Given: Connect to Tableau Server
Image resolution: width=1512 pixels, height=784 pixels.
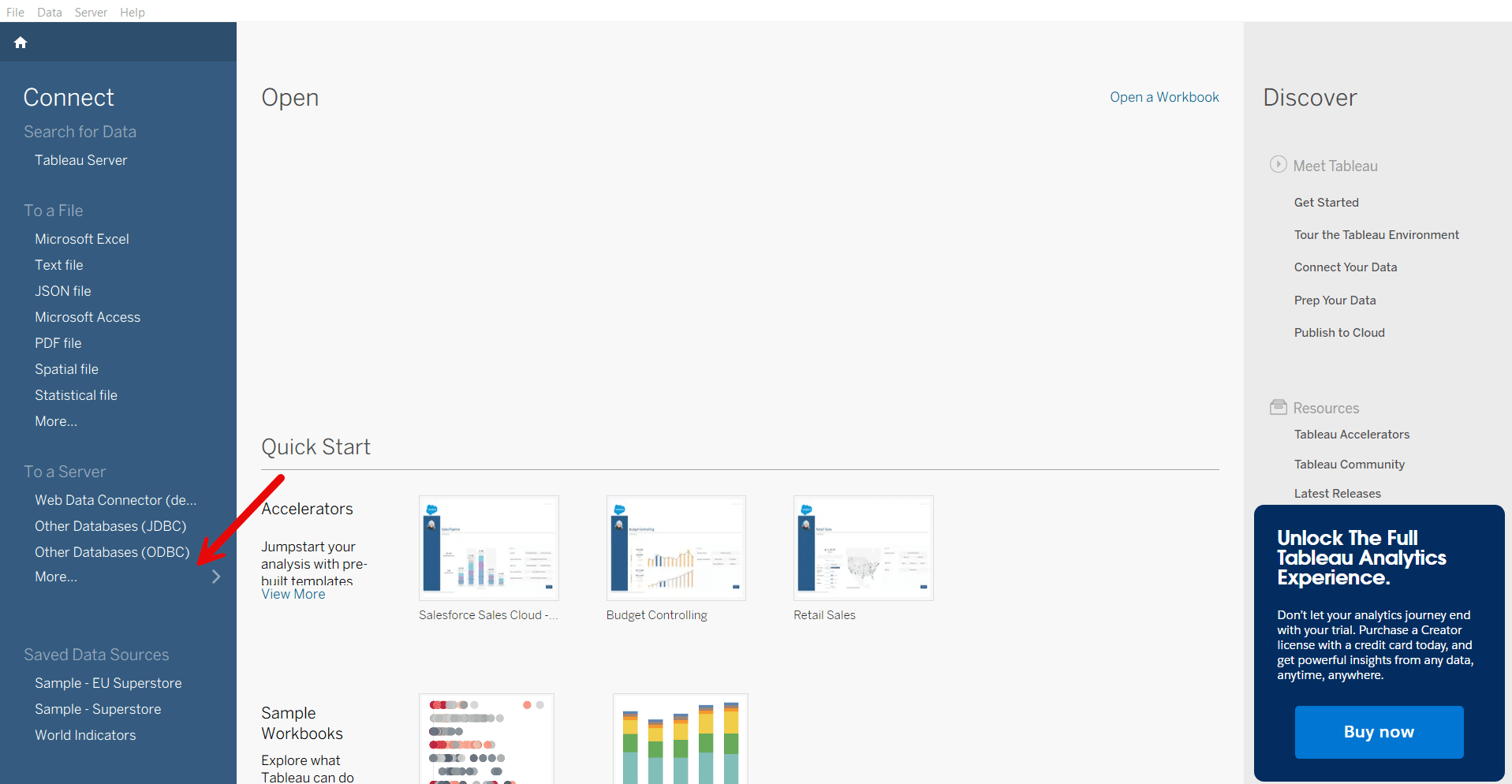Looking at the screenshot, I should 80,159.
